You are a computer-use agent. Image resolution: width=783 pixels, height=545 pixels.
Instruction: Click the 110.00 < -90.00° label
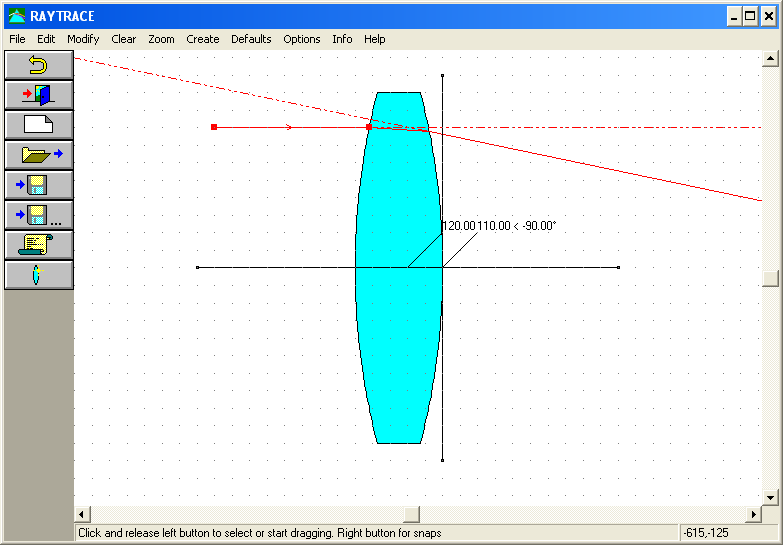coord(516,226)
